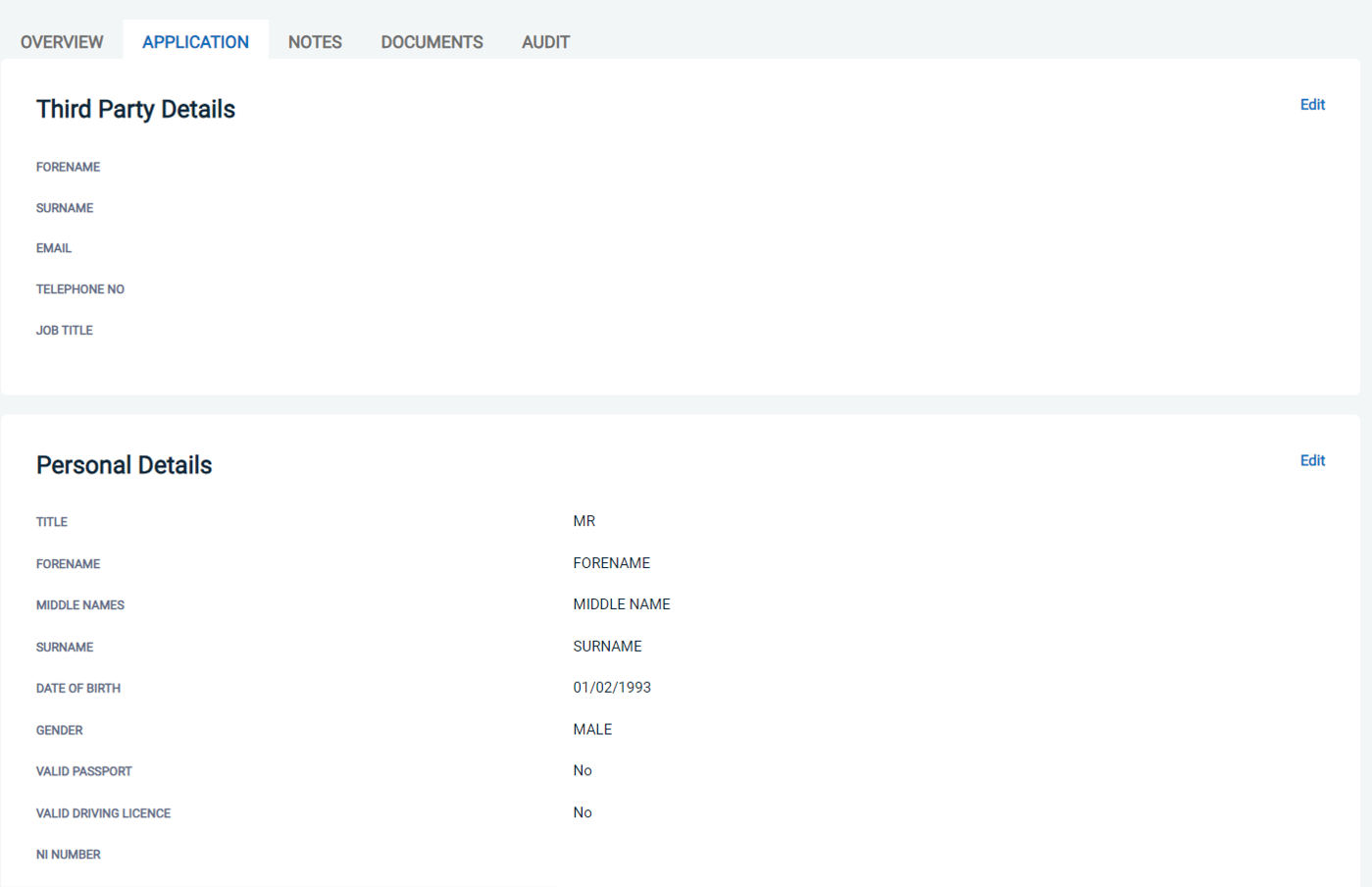The image size is (1372, 887).
Task: Click Edit link for Third Party Details
Action: 1312,105
